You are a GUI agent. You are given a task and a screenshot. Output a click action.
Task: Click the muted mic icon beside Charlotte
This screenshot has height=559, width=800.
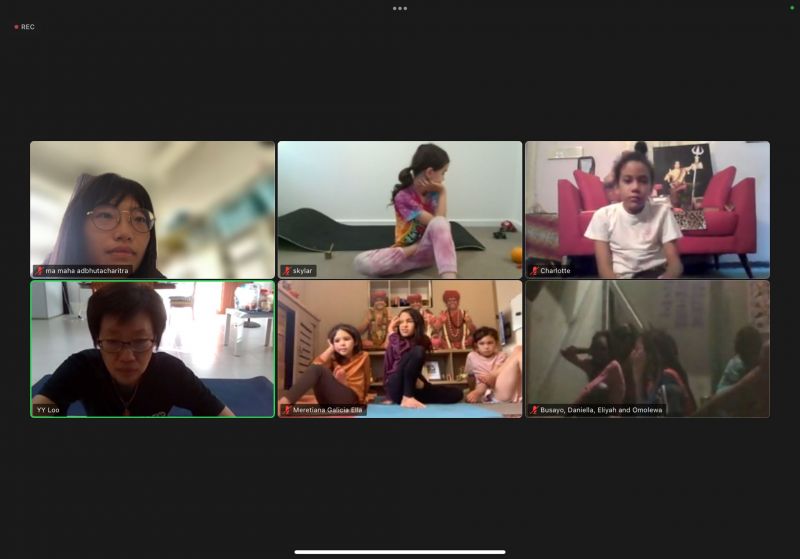click(534, 271)
